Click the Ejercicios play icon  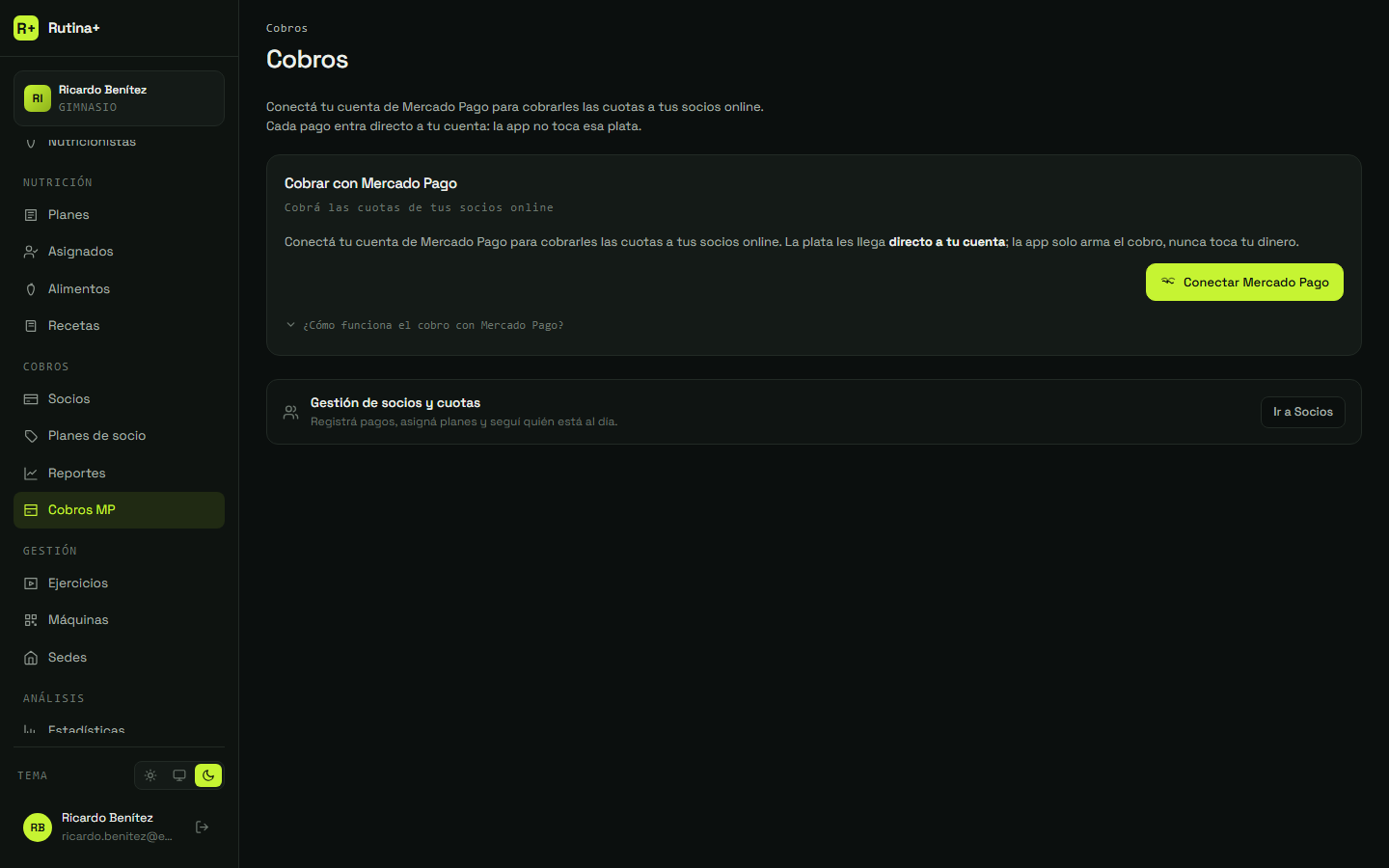click(31, 583)
